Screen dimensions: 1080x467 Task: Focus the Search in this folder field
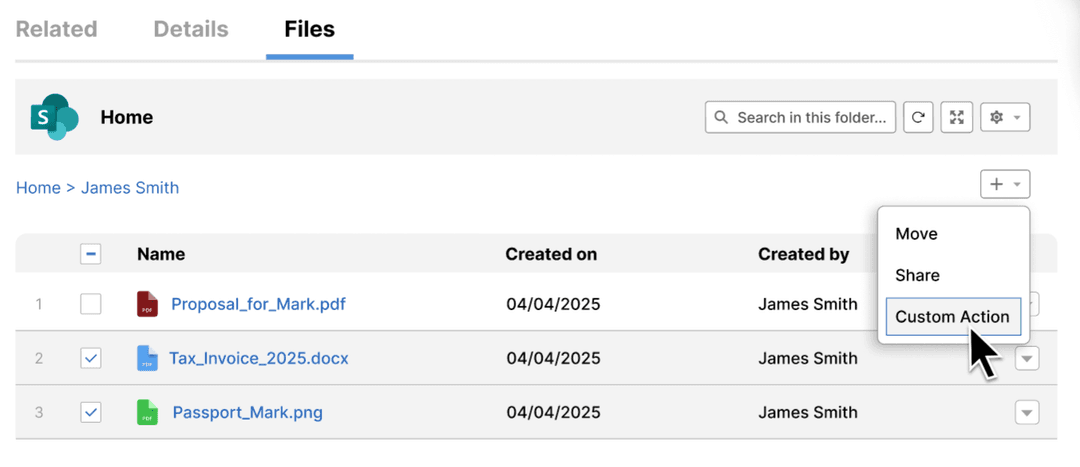[x=800, y=117]
